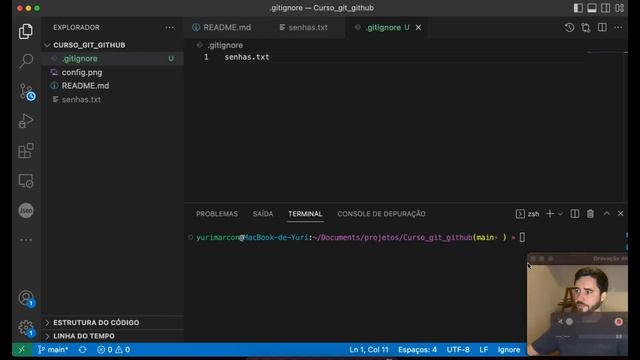Collapse the CURSO_GIT_GITHUB folder section
Viewport: 640px width, 360px height.
[x=113, y=45]
